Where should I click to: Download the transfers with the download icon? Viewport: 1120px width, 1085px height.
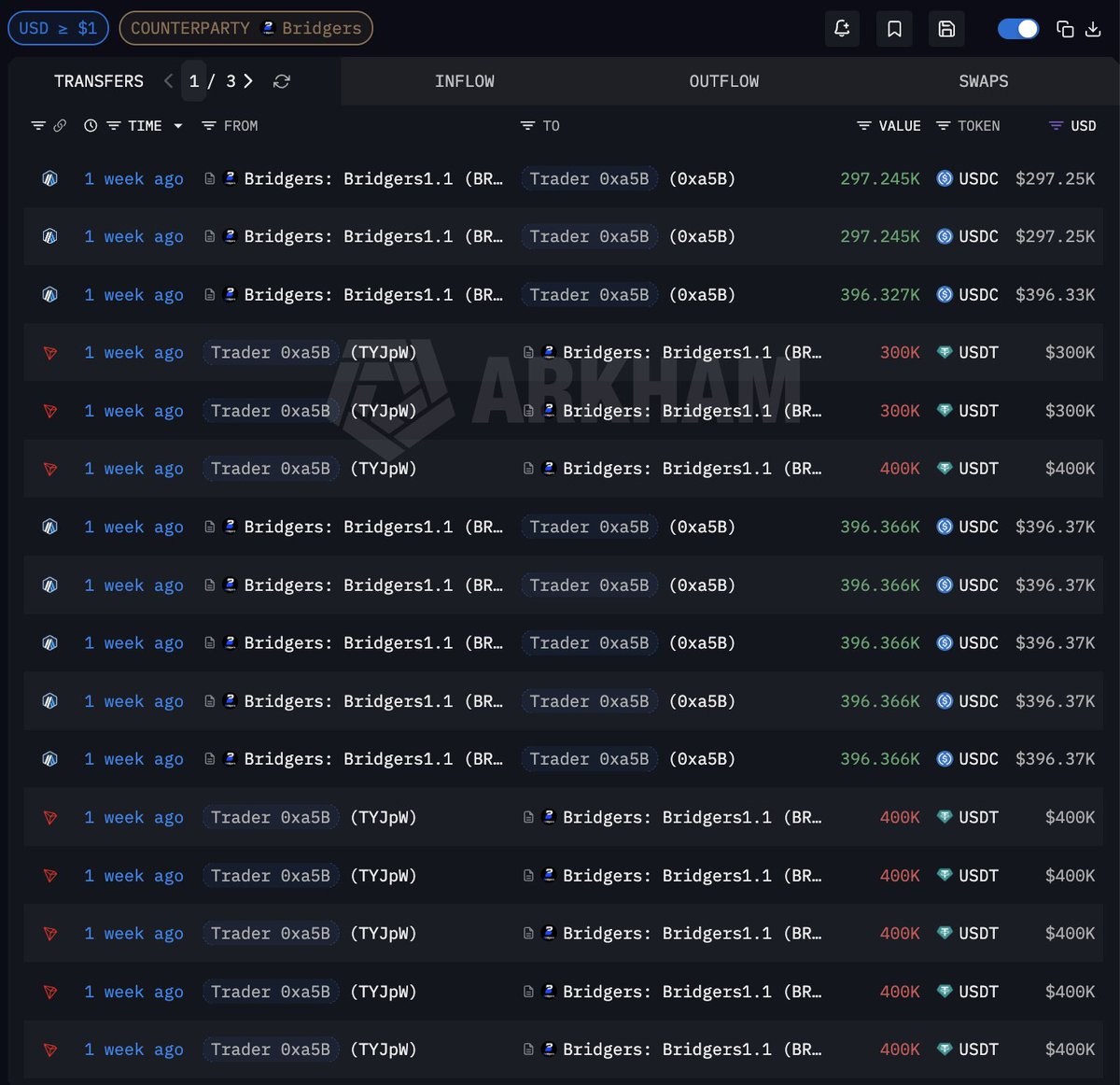point(1093,29)
